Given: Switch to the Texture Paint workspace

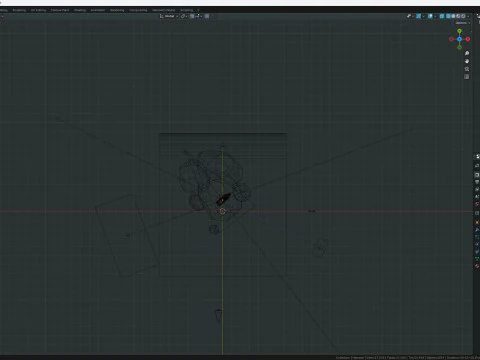Looking at the screenshot, I should pyautogui.click(x=60, y=10).
